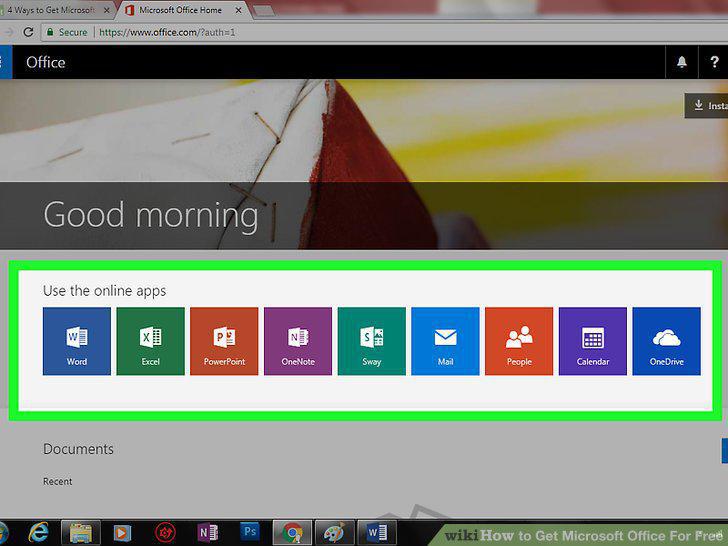
Task: Click the Office header title
Action: [46, 62]
